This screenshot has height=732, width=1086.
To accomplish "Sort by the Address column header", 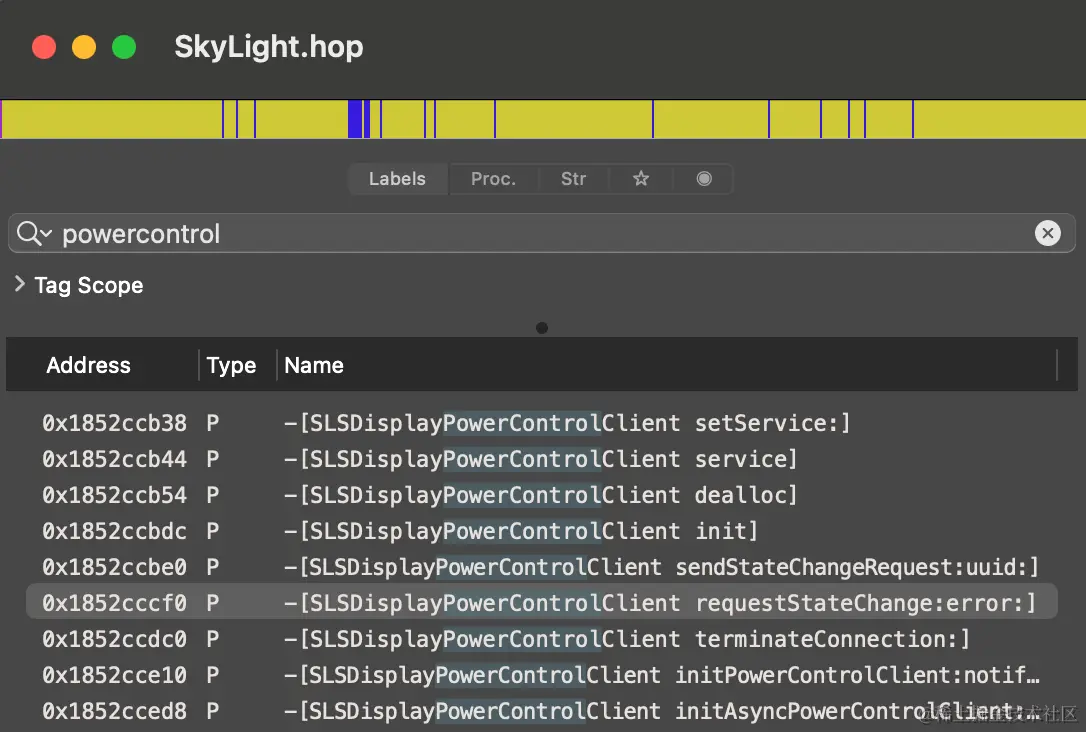I will [x=88, y=365].
